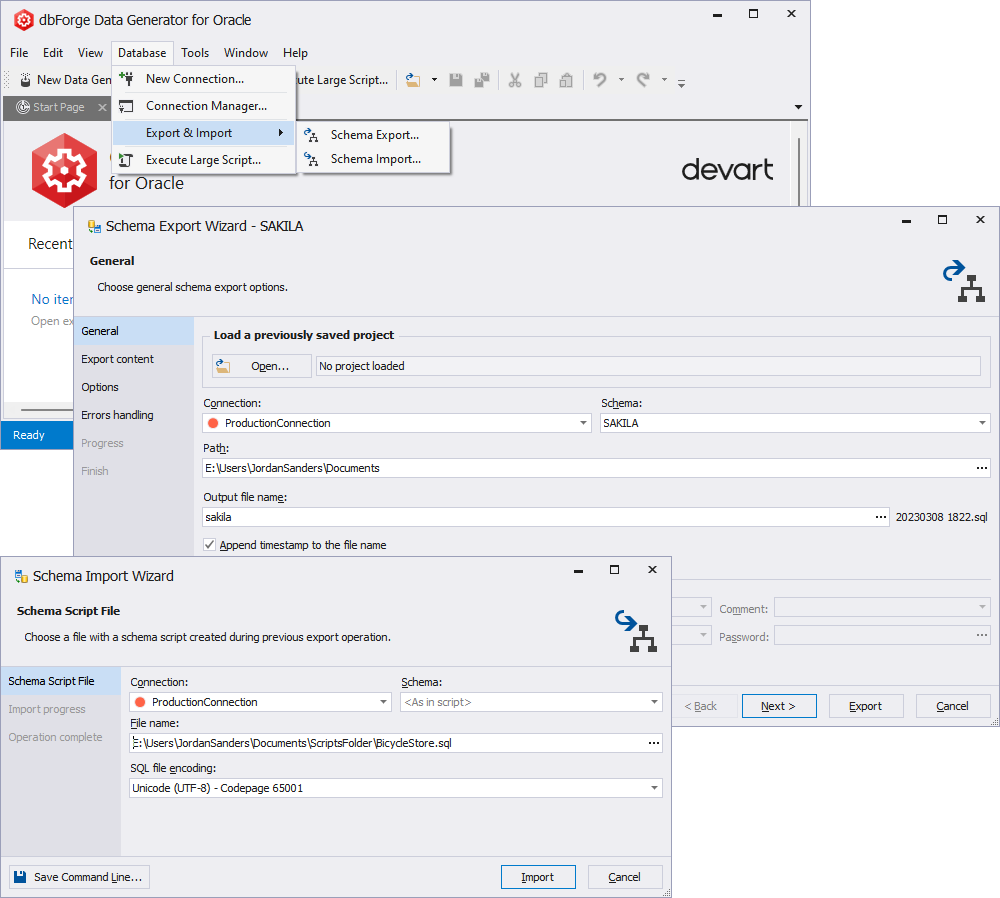Click the Path browse ellipsis button
Screen dimensions: 1000x898
tap(982, 468)
